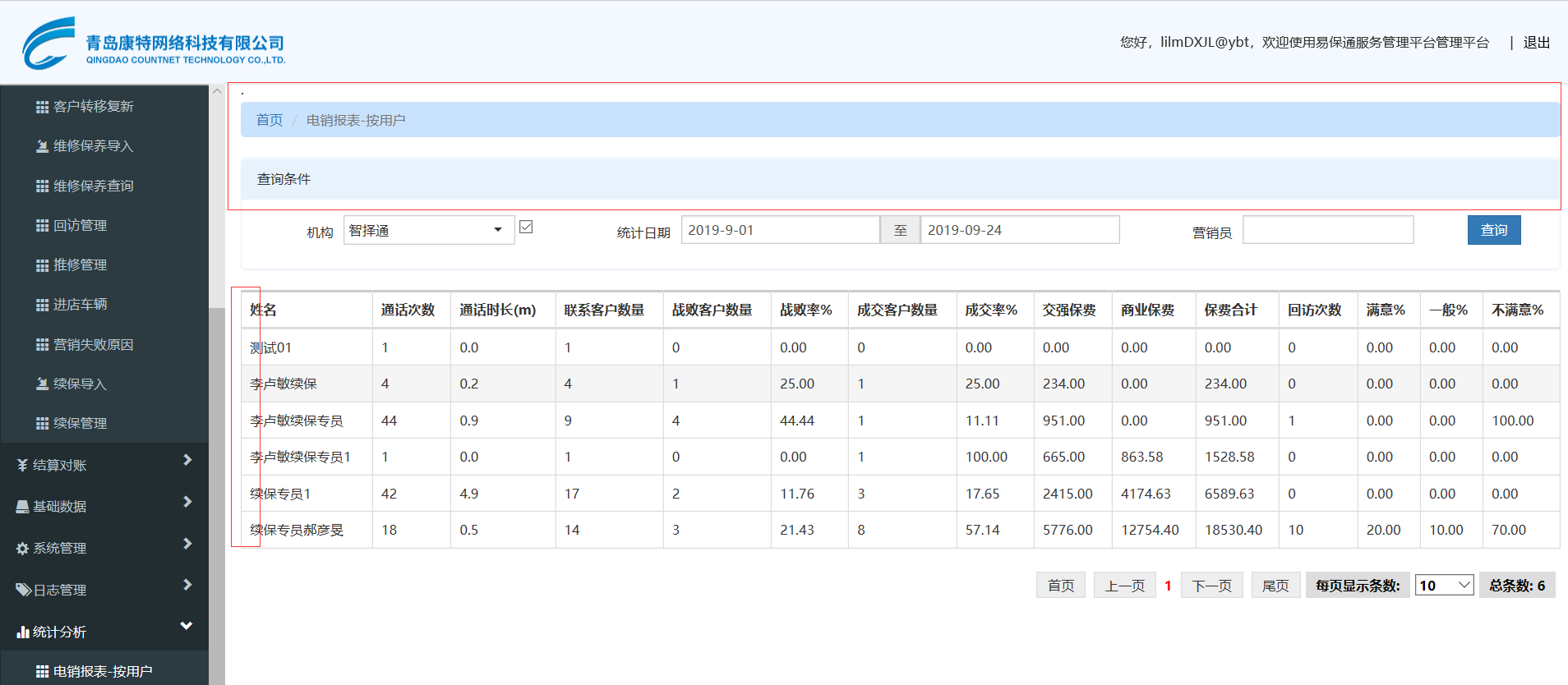The image size is (1568, 685).
Task: Expand the 日志管理 menu arrow
Action: tap(187, 585)
